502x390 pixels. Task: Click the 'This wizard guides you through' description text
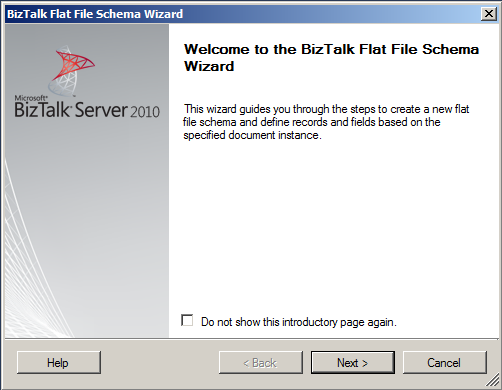coord(326,122)
